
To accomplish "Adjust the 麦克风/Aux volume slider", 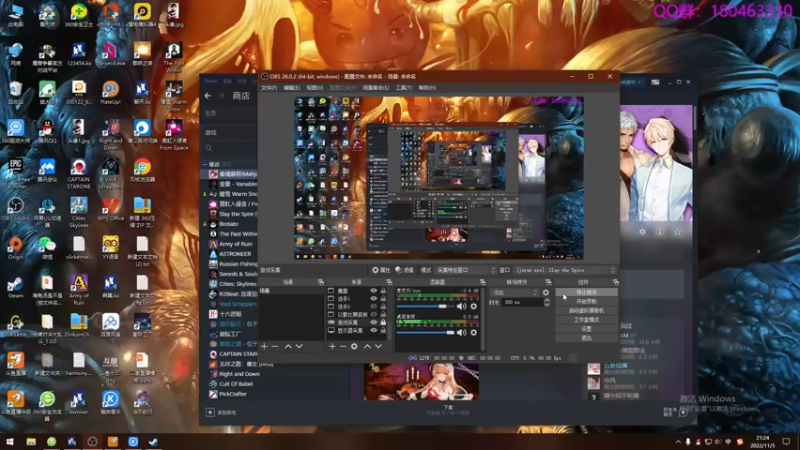I will pyautogui.click(x=425, y=306).
